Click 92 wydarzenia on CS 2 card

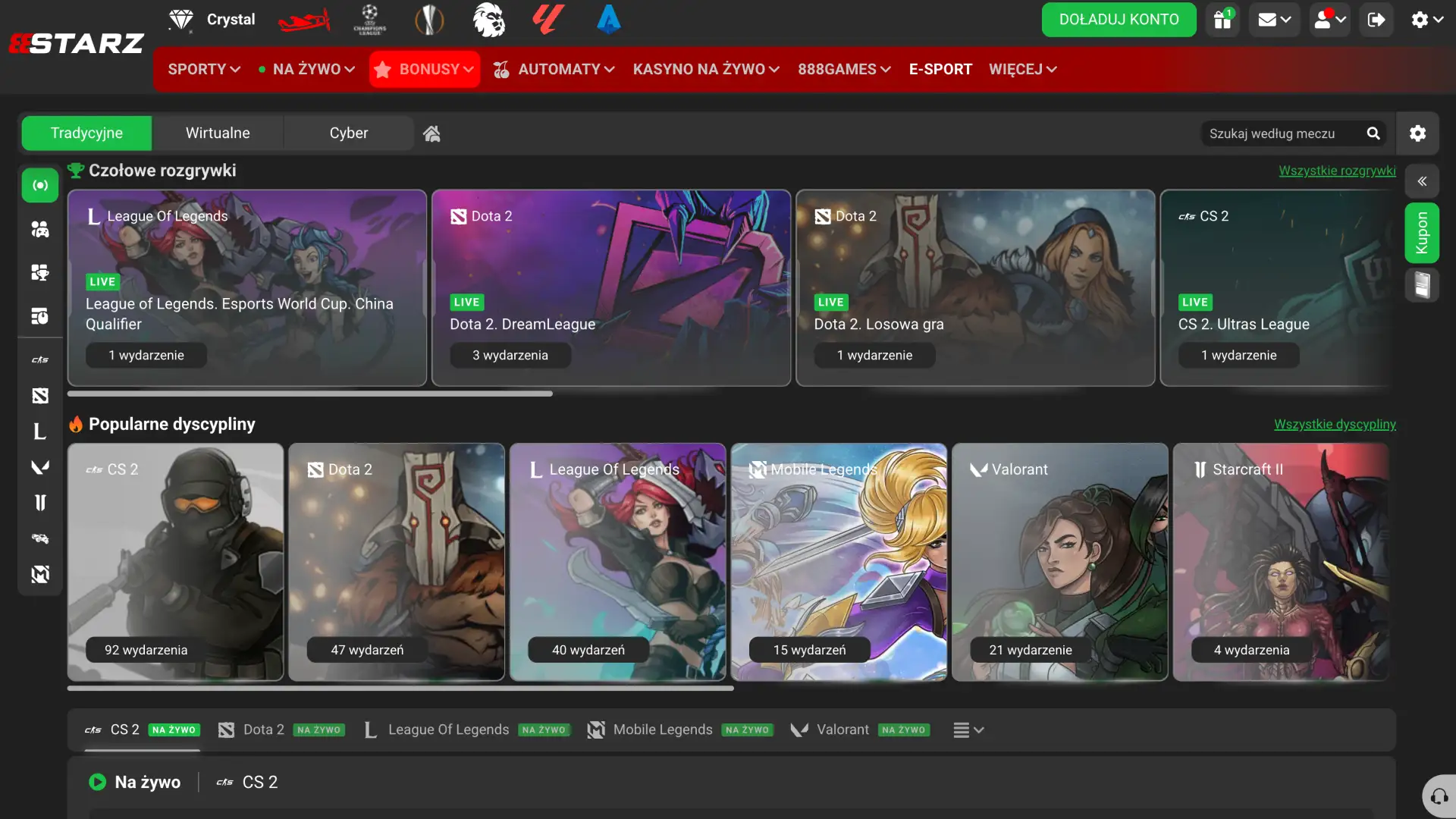146,650
